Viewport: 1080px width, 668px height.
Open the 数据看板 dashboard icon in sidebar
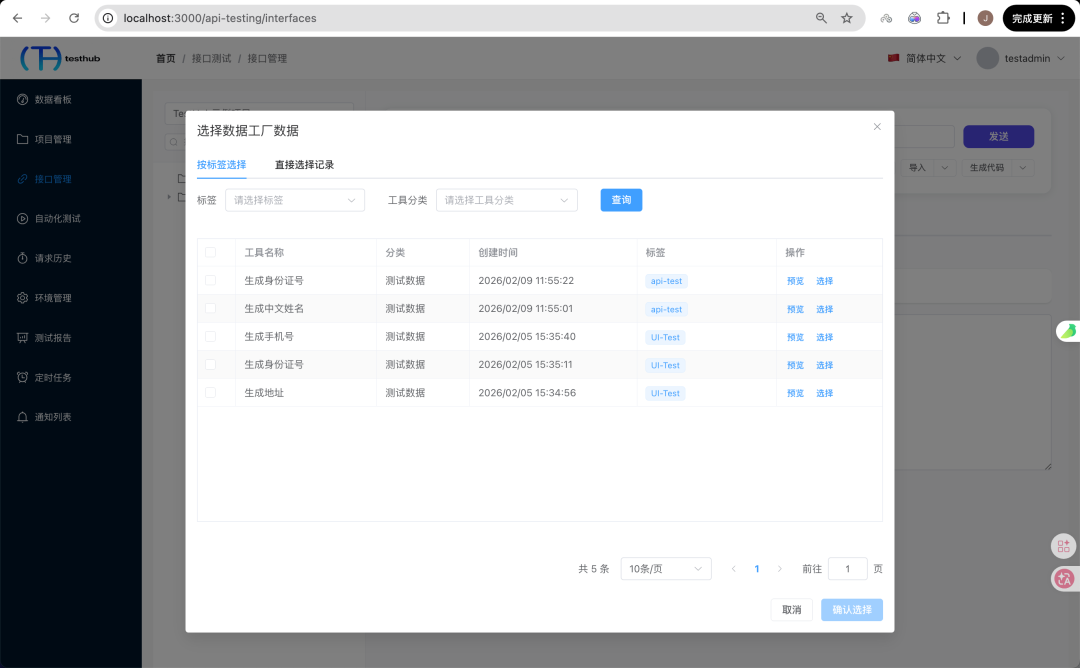click(22, 99)
